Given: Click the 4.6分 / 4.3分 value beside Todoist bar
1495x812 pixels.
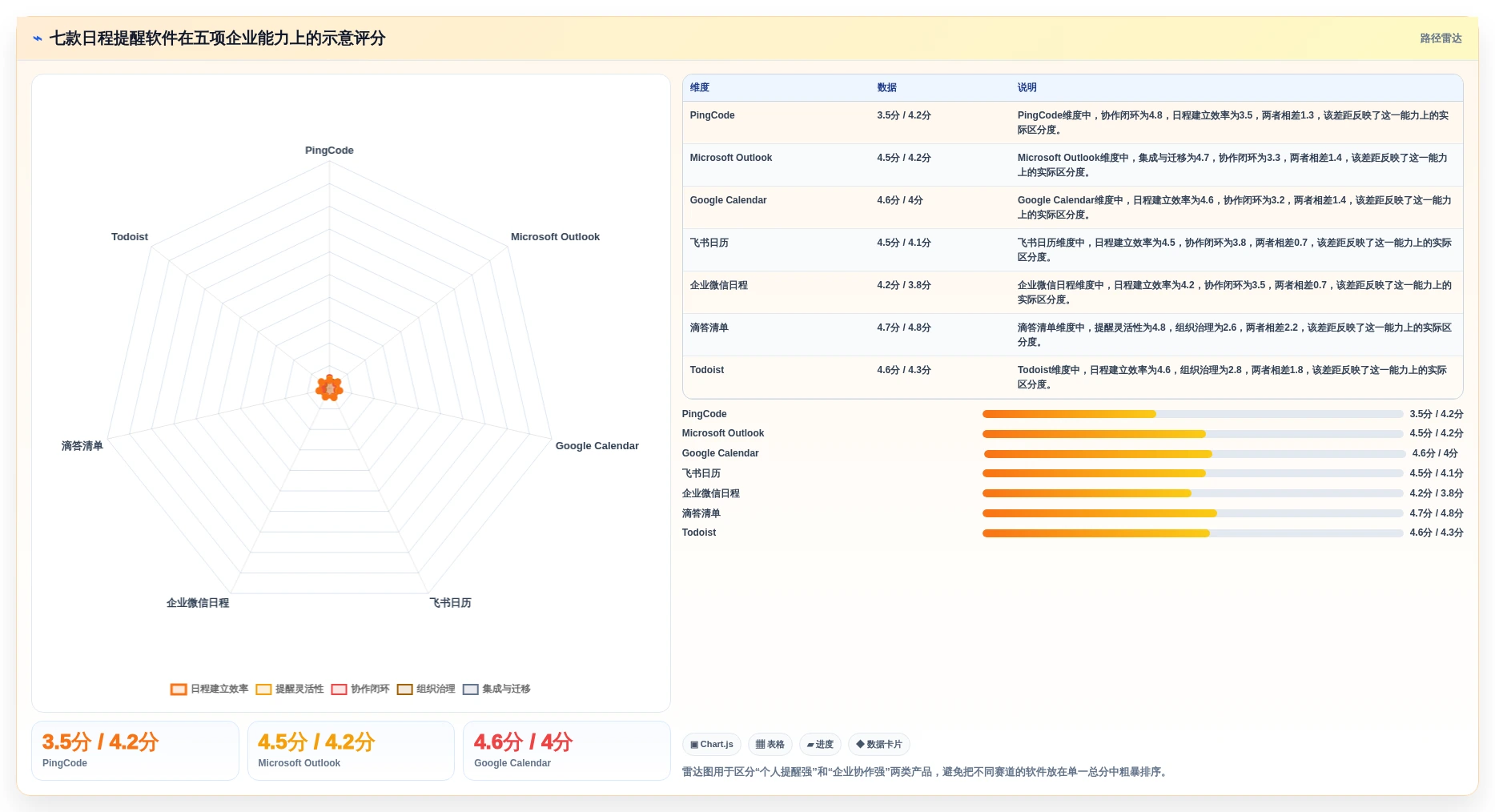Looking at the screenshot, I should pos(1437,533).
